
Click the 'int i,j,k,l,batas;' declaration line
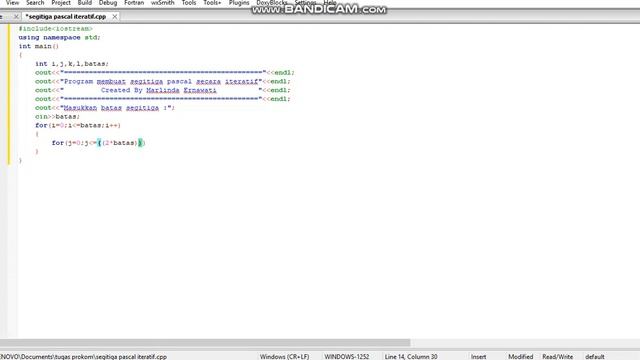coord(72,64)
